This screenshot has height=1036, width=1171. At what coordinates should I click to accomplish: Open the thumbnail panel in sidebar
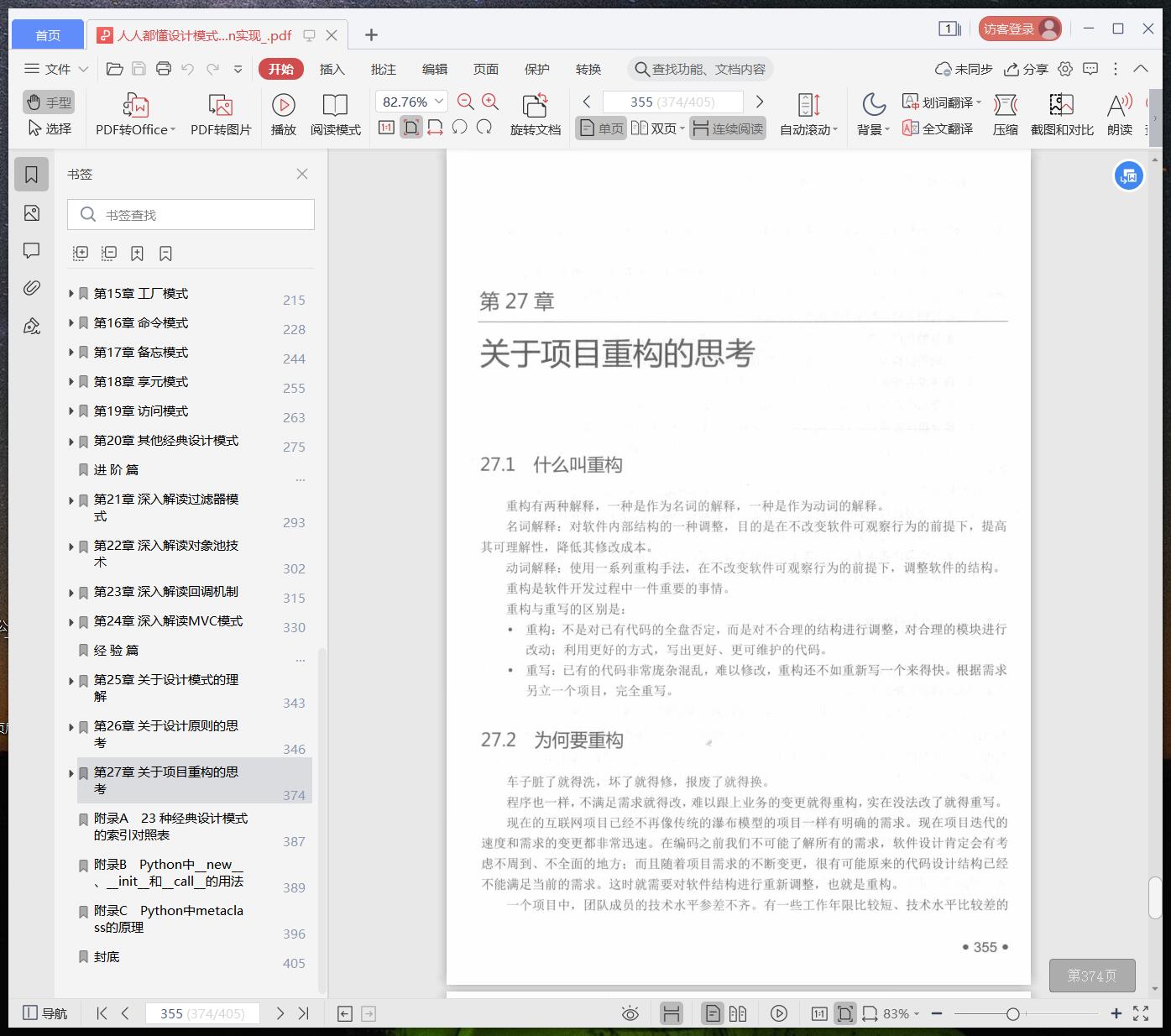click(32, 213)
